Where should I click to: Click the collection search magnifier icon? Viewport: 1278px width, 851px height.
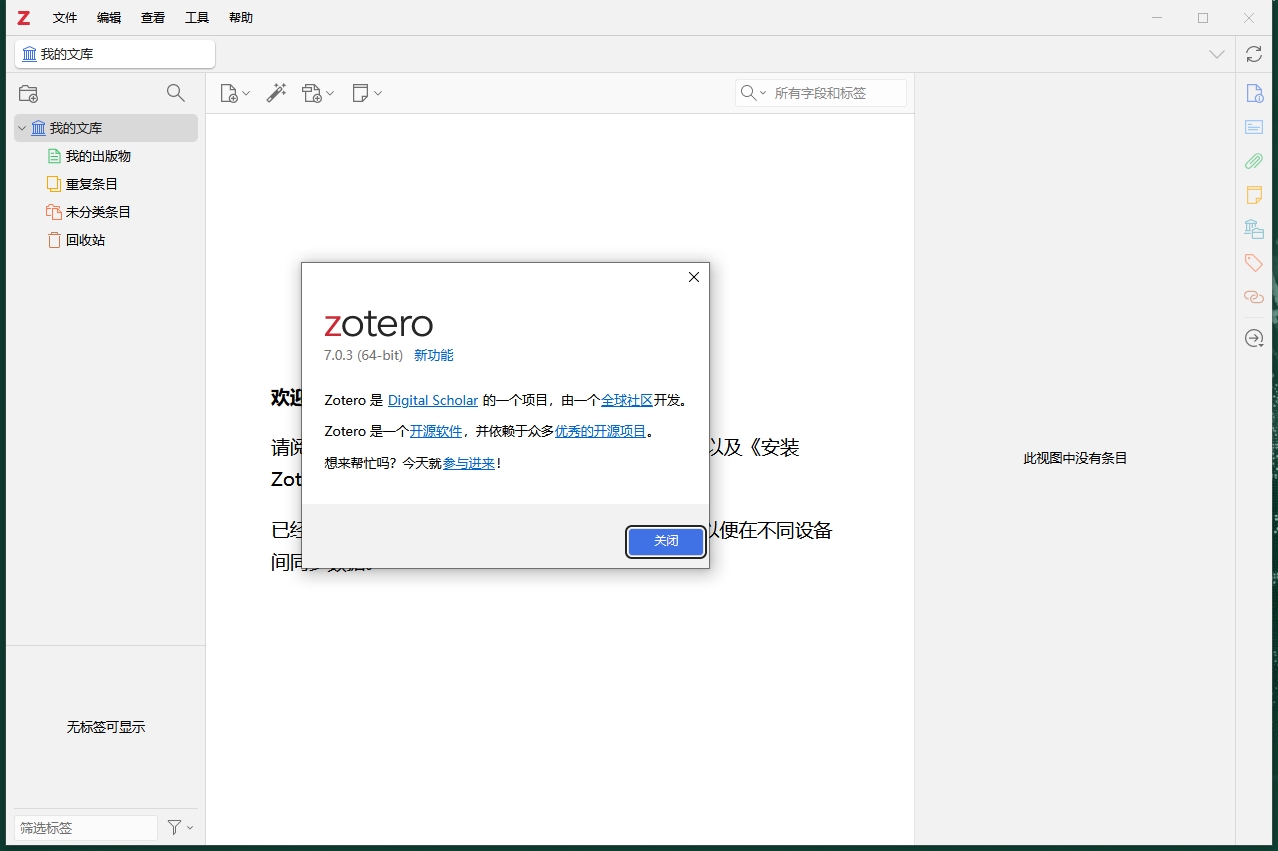pos(176,93)
